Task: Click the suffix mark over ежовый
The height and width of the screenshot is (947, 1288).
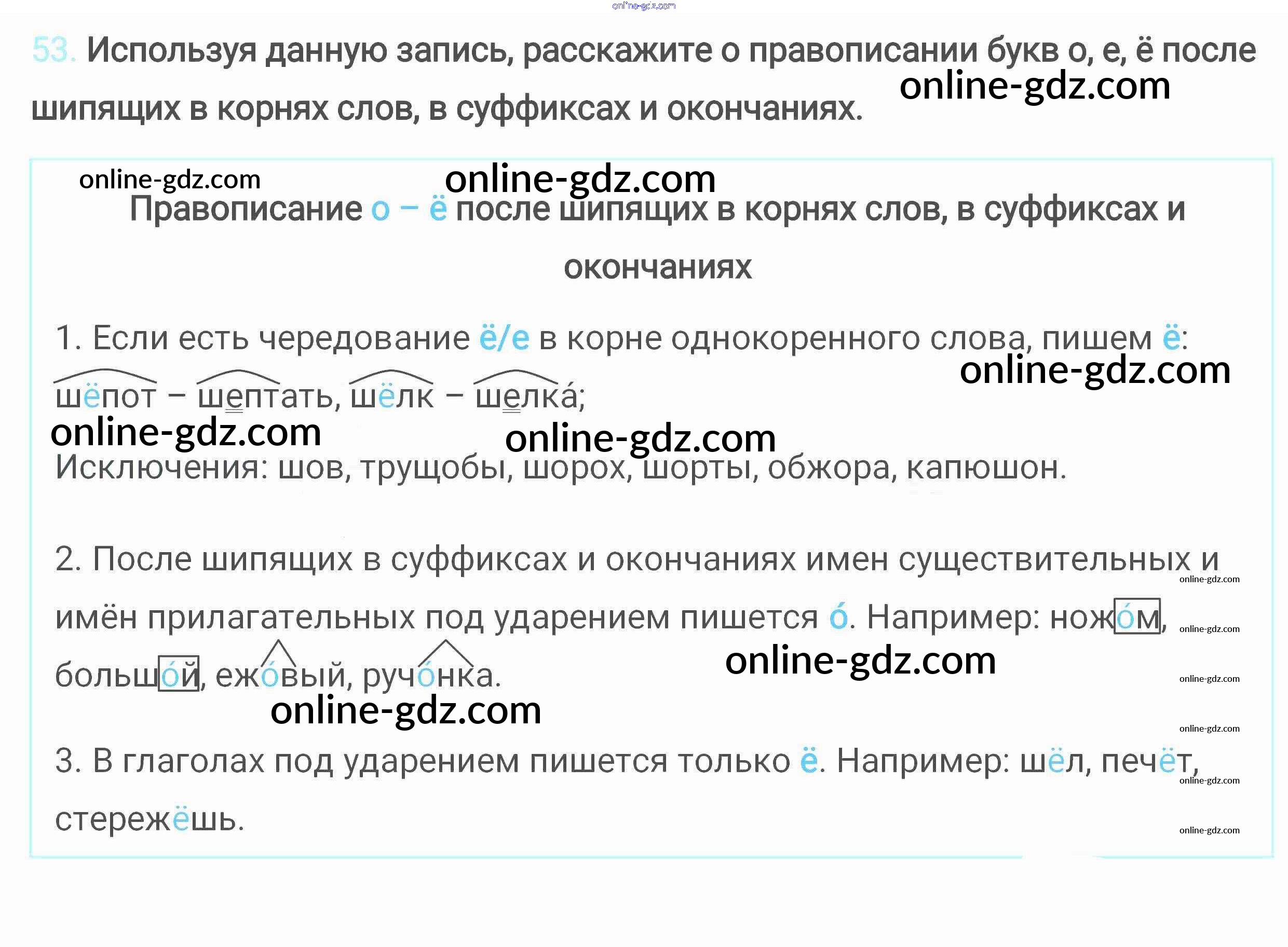Action: 278,653
